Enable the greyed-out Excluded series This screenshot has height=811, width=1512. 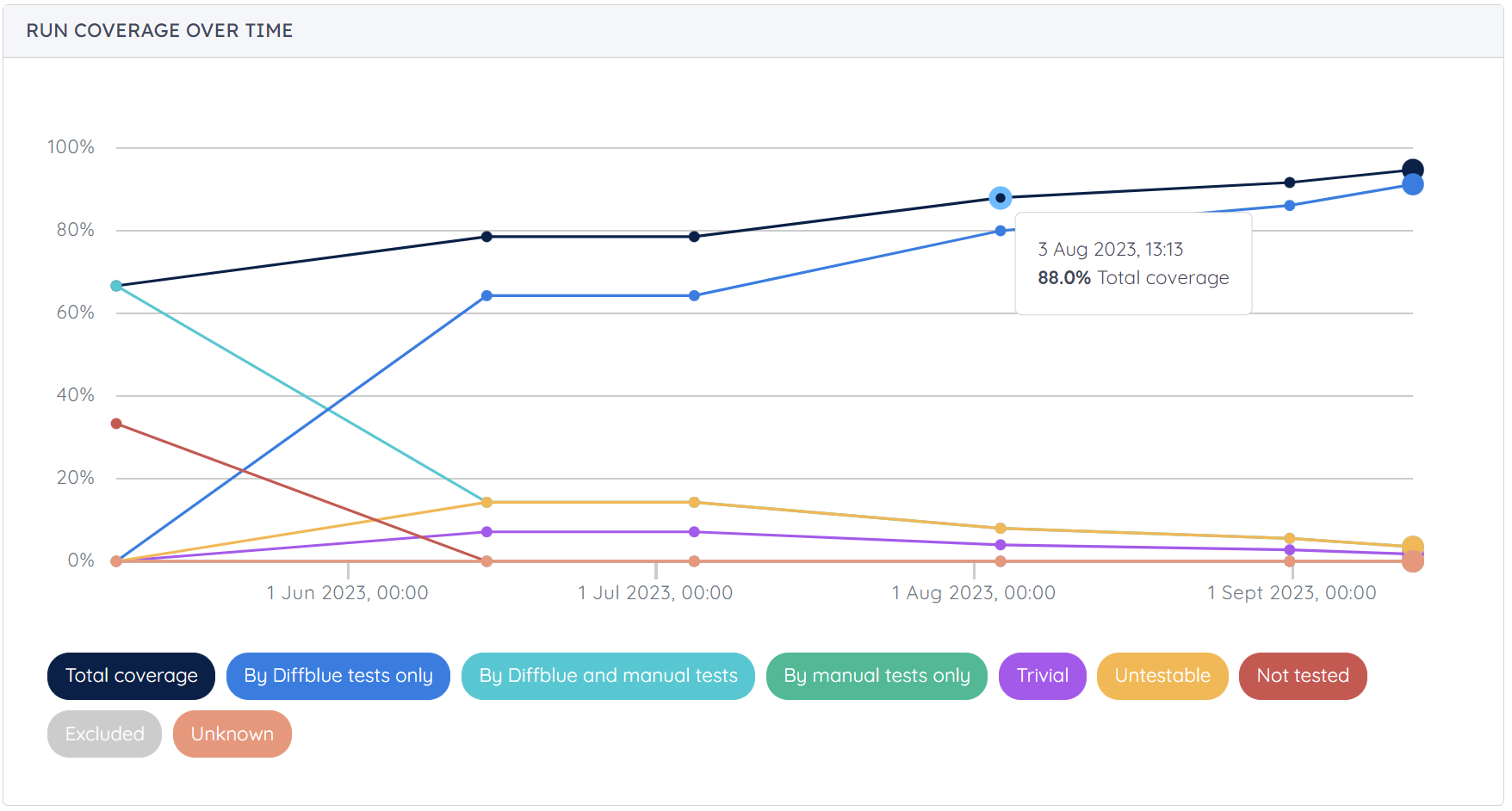point(104,734)
